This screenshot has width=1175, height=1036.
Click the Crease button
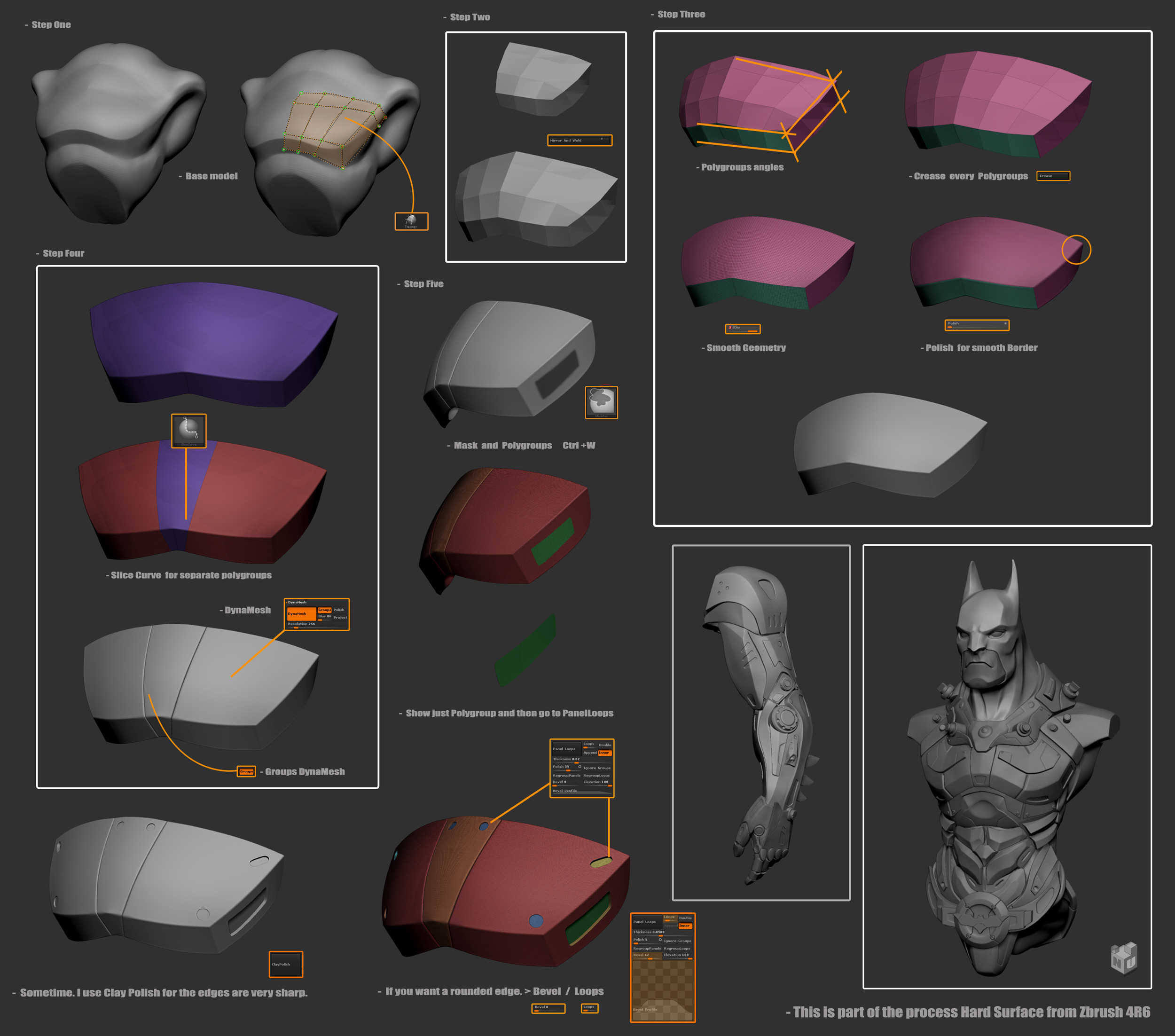click(1053, 176)
